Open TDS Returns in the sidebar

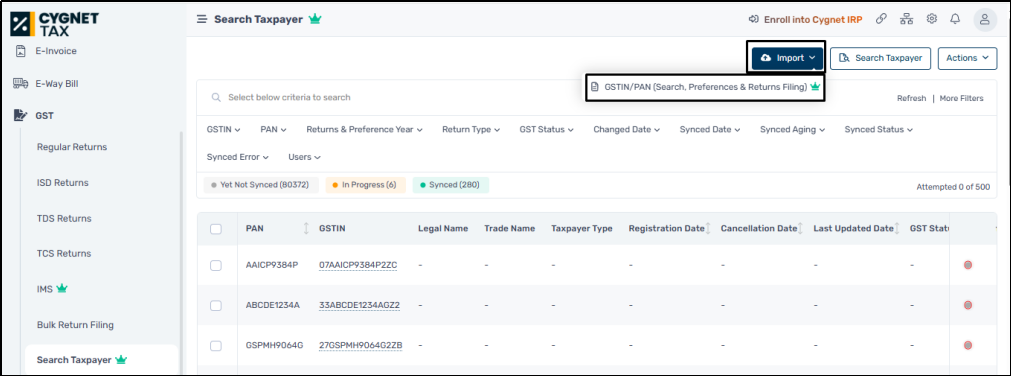[64, 218]
